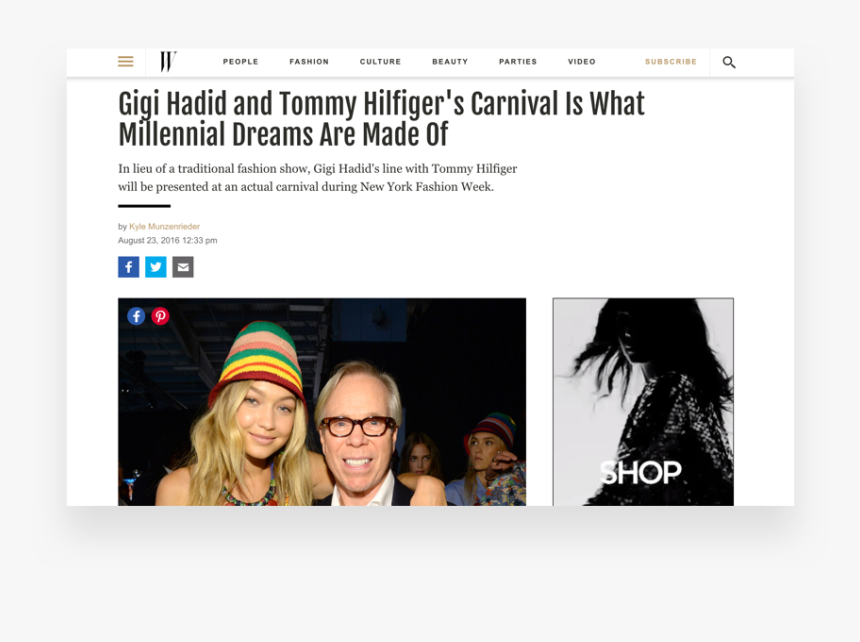Pin photo using Pinterest icon

[x=161, y=316]
